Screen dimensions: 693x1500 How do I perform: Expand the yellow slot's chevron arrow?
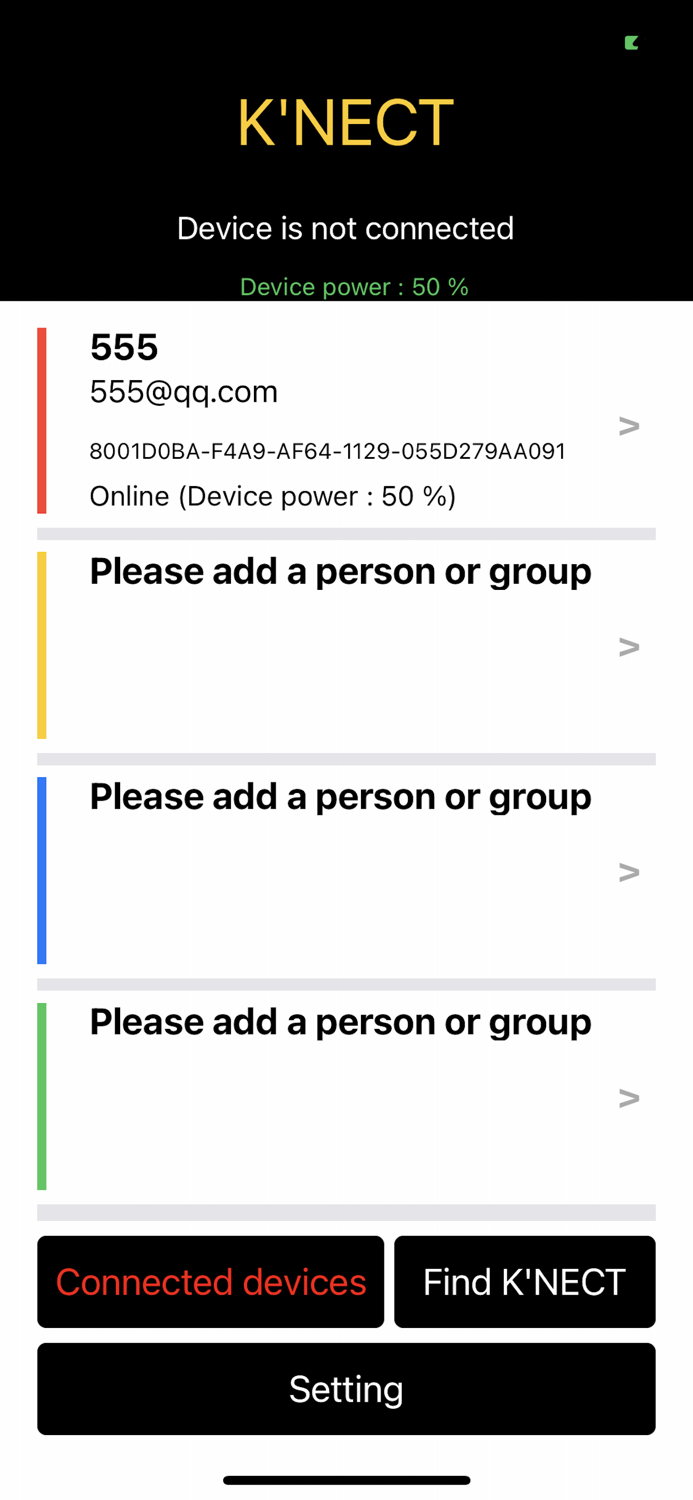coord(629,647)
